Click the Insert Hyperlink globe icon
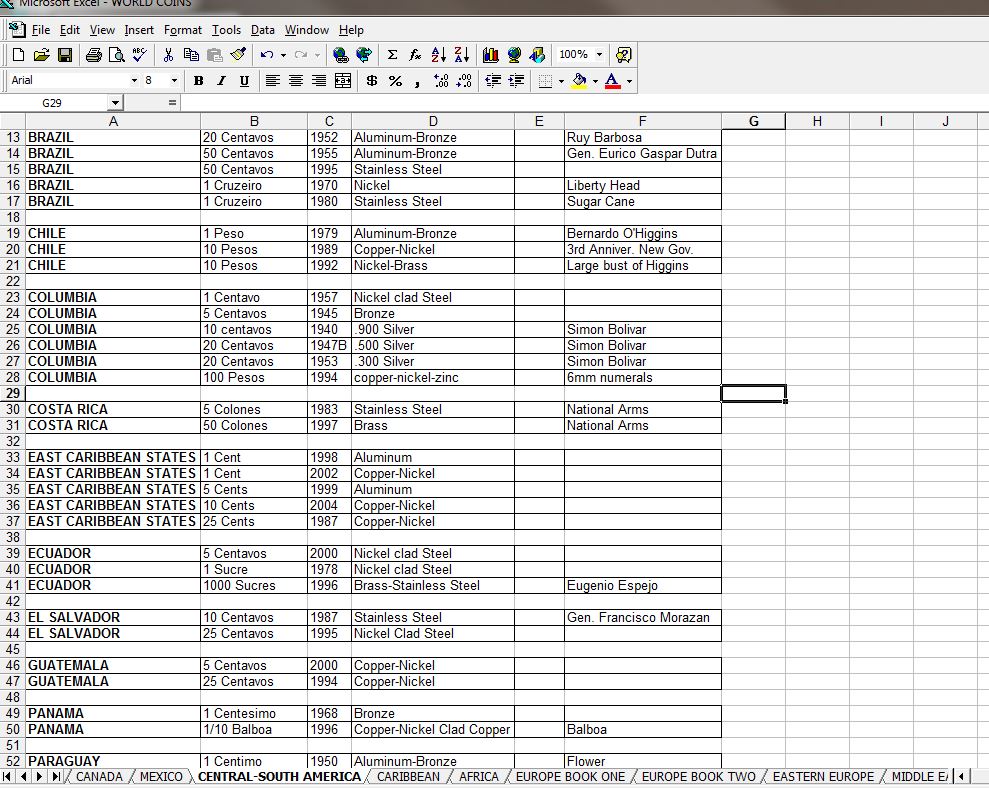This screenshot has width=989, height=788. click(340, 55)
